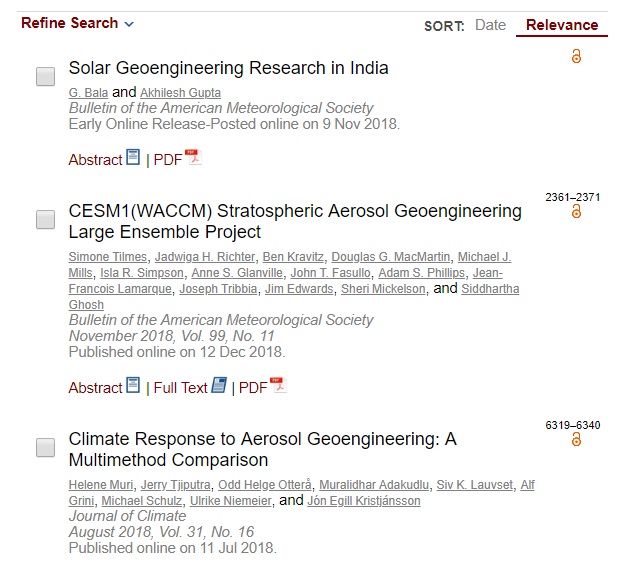
Task: Sort results by Date
Action: 490,25
